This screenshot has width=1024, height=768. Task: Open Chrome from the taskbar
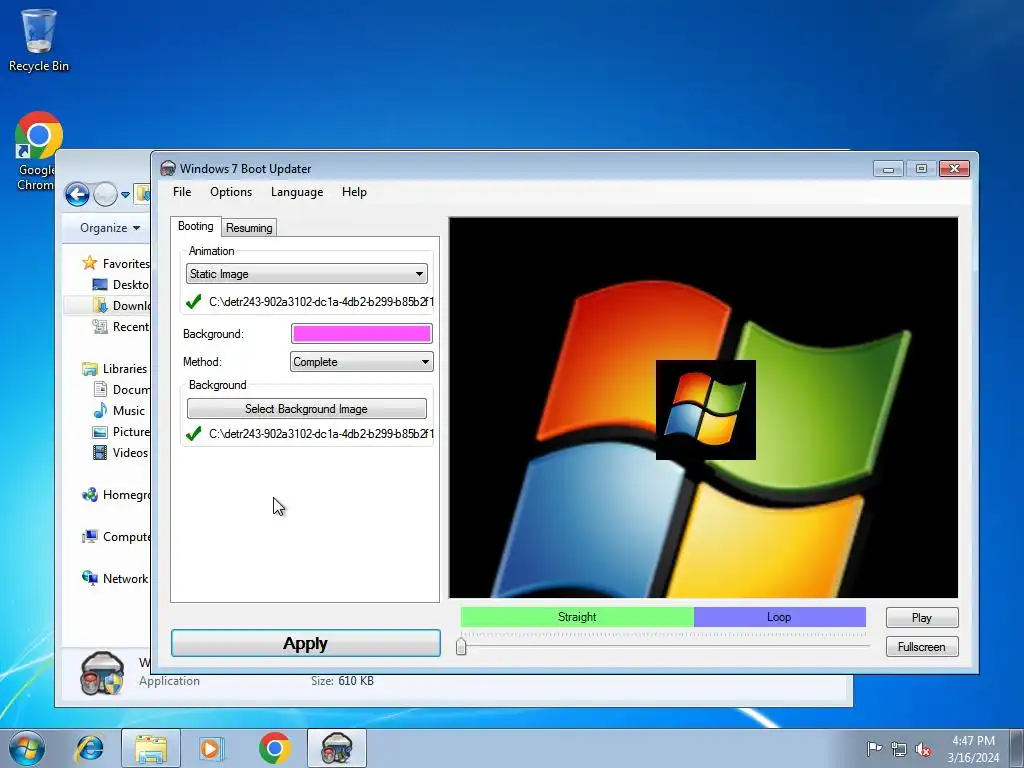click(275, 748)
